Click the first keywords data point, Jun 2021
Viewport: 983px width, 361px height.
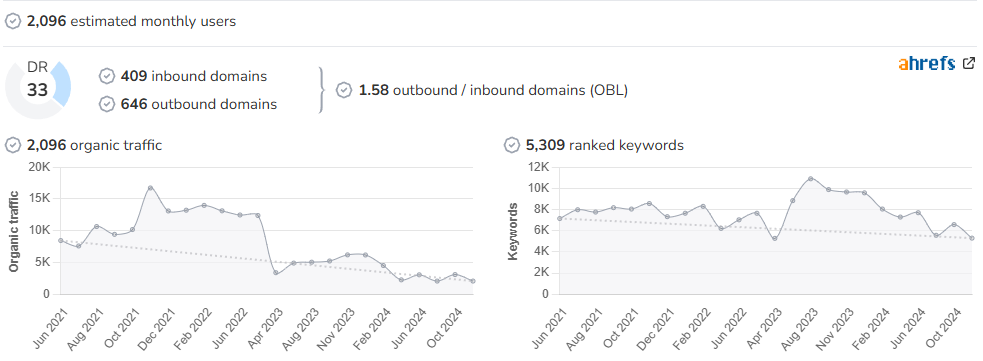coord(560,219)
